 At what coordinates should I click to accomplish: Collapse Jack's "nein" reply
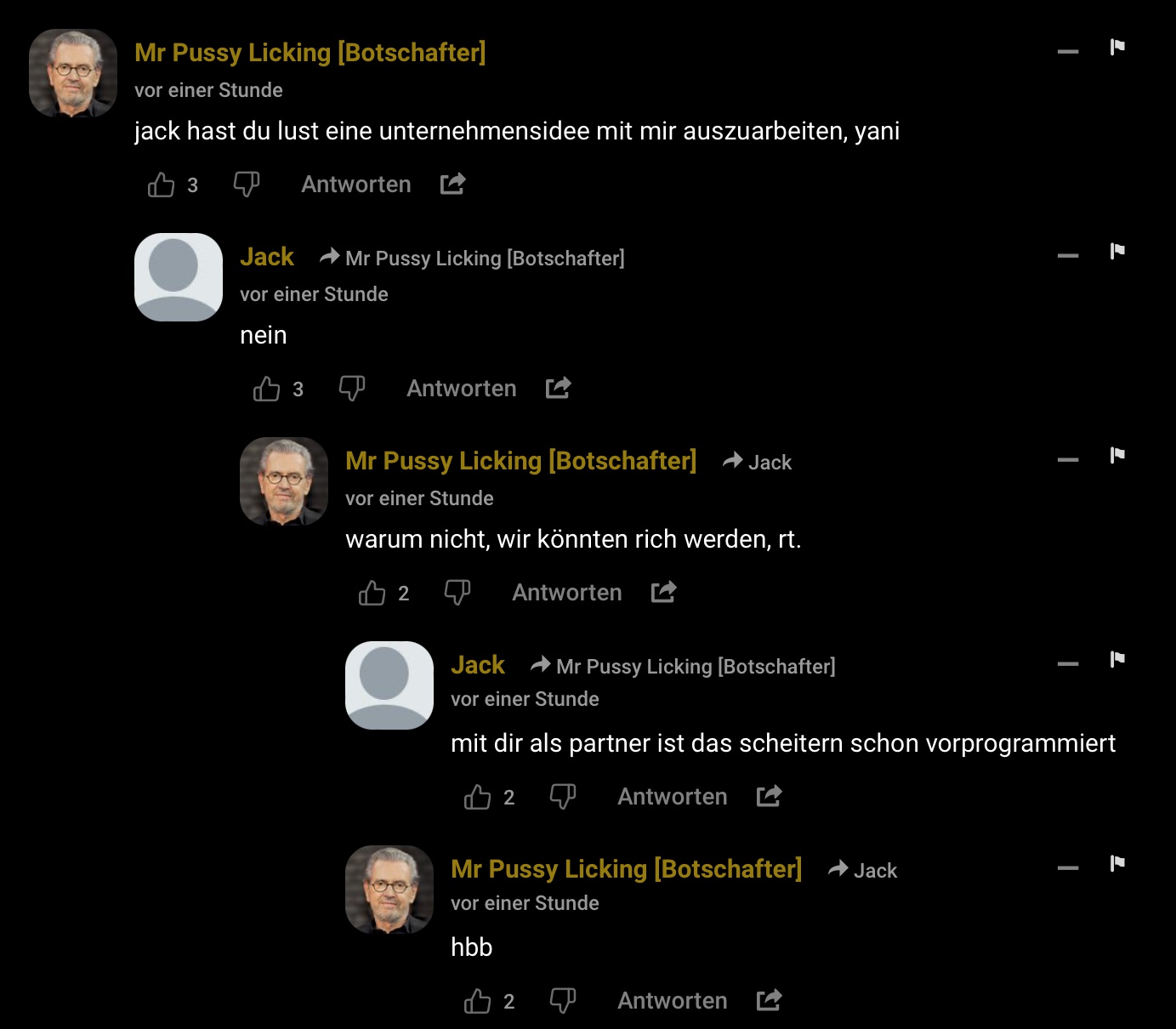point(1068,256)
